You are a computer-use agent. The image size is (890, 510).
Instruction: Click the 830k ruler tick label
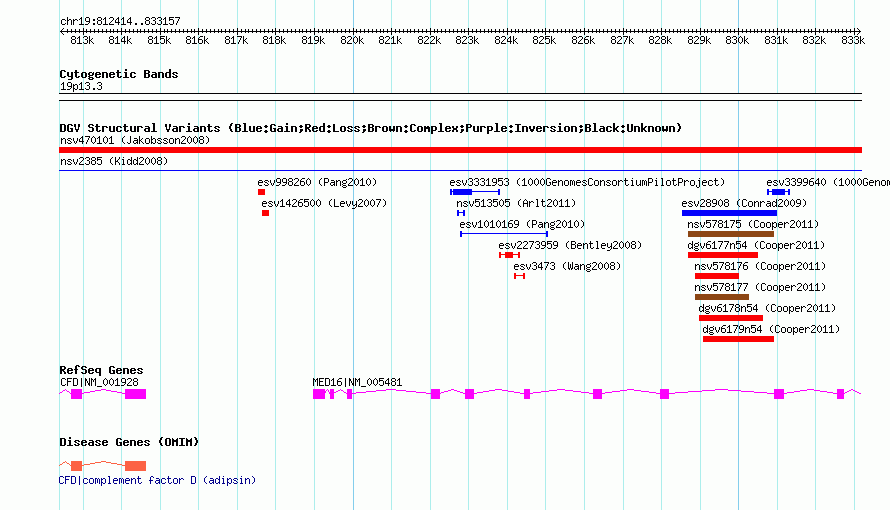pos(737,40)
